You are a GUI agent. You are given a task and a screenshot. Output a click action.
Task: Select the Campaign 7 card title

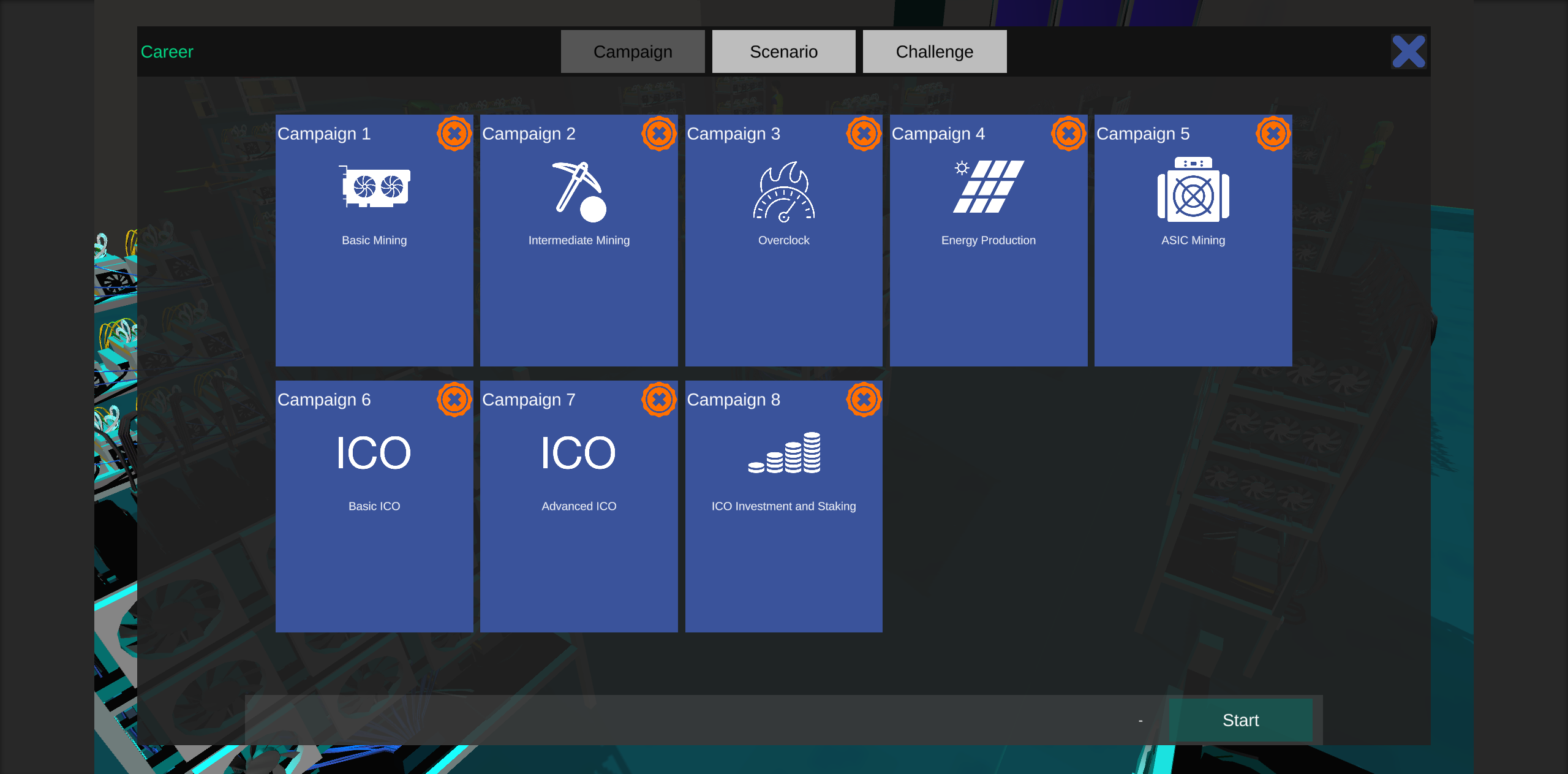pyautogui.click(x=529, y=400)
